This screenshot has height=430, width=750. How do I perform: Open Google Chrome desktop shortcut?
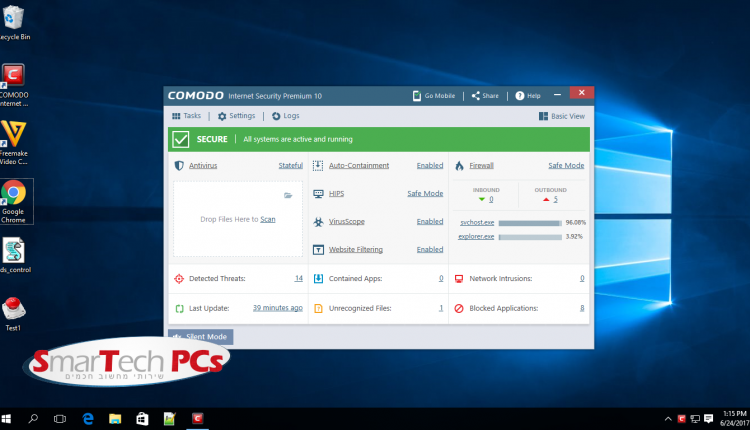(x=14, y=201)
